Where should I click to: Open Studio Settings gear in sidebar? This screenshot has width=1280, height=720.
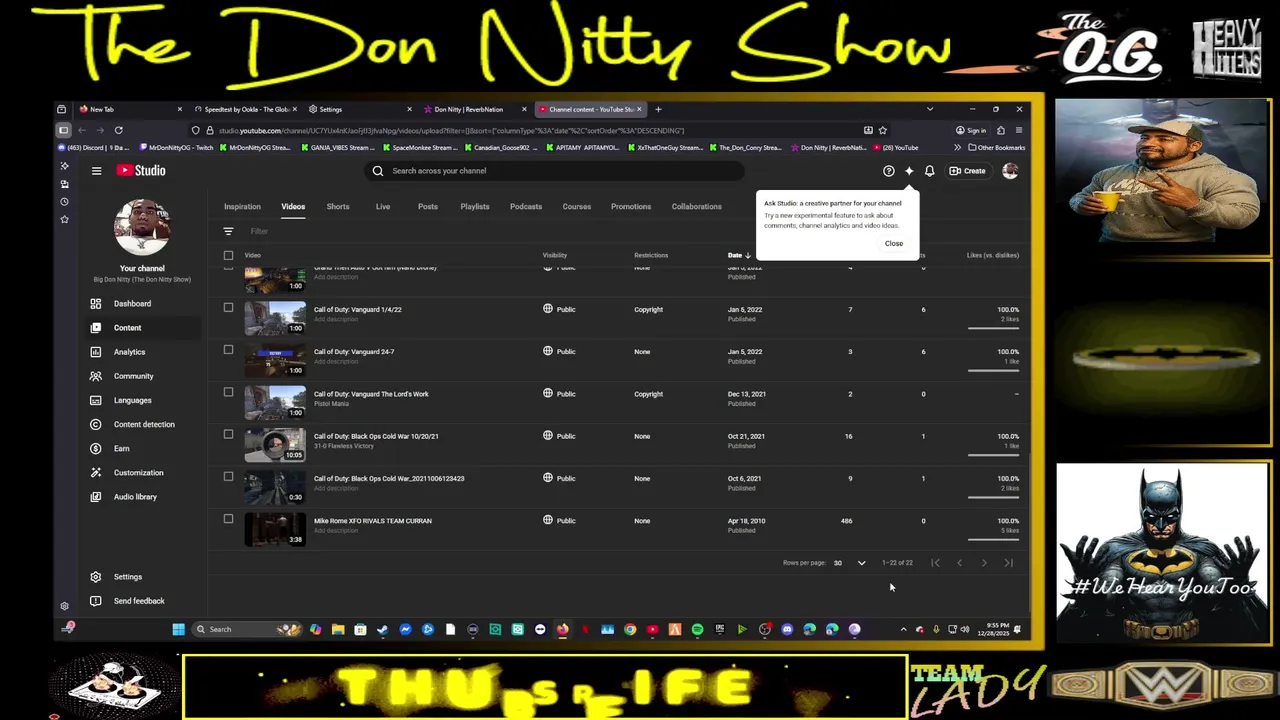pos(96,577)
